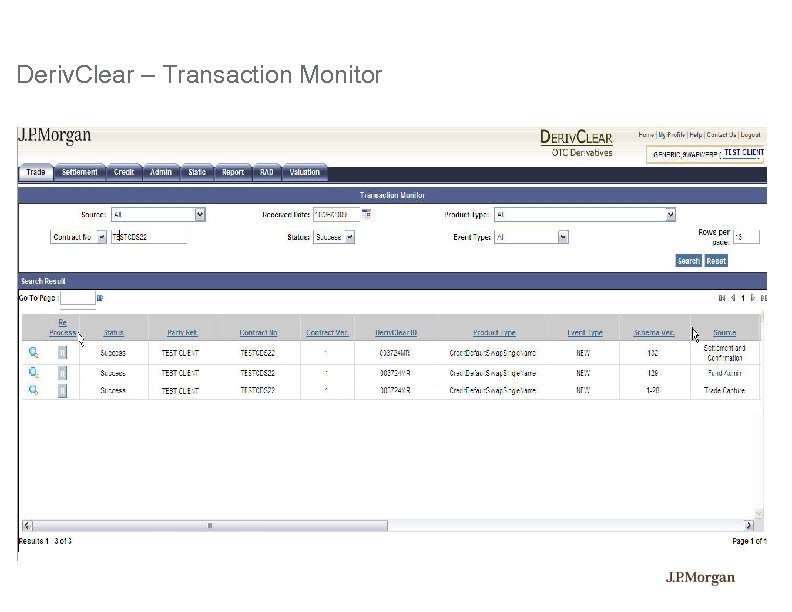Open the Report tab
Viewport: 792px width, 612px height.
233,172
